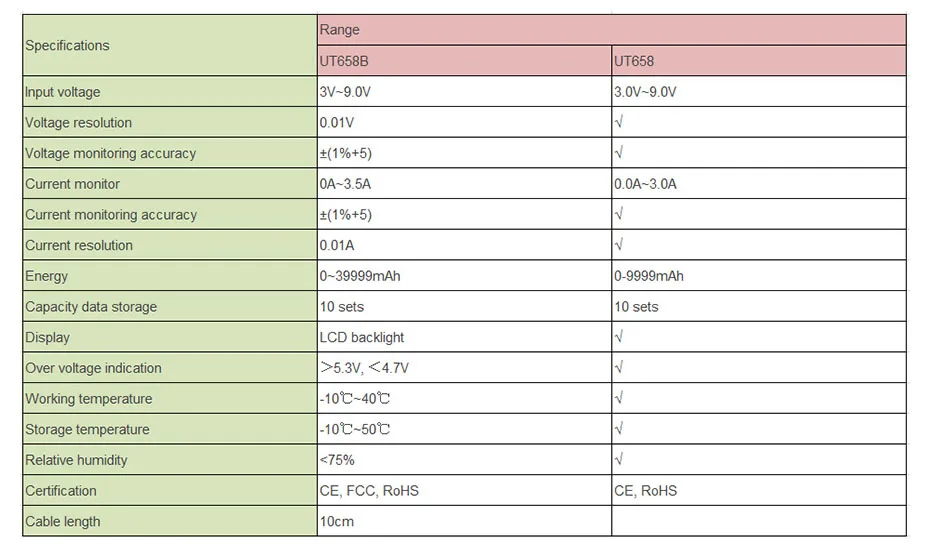Screen dimensions: 930x556
Task: Click checkmark in Working temperature row
Action: pyautogui.click(x=619, y=398)
